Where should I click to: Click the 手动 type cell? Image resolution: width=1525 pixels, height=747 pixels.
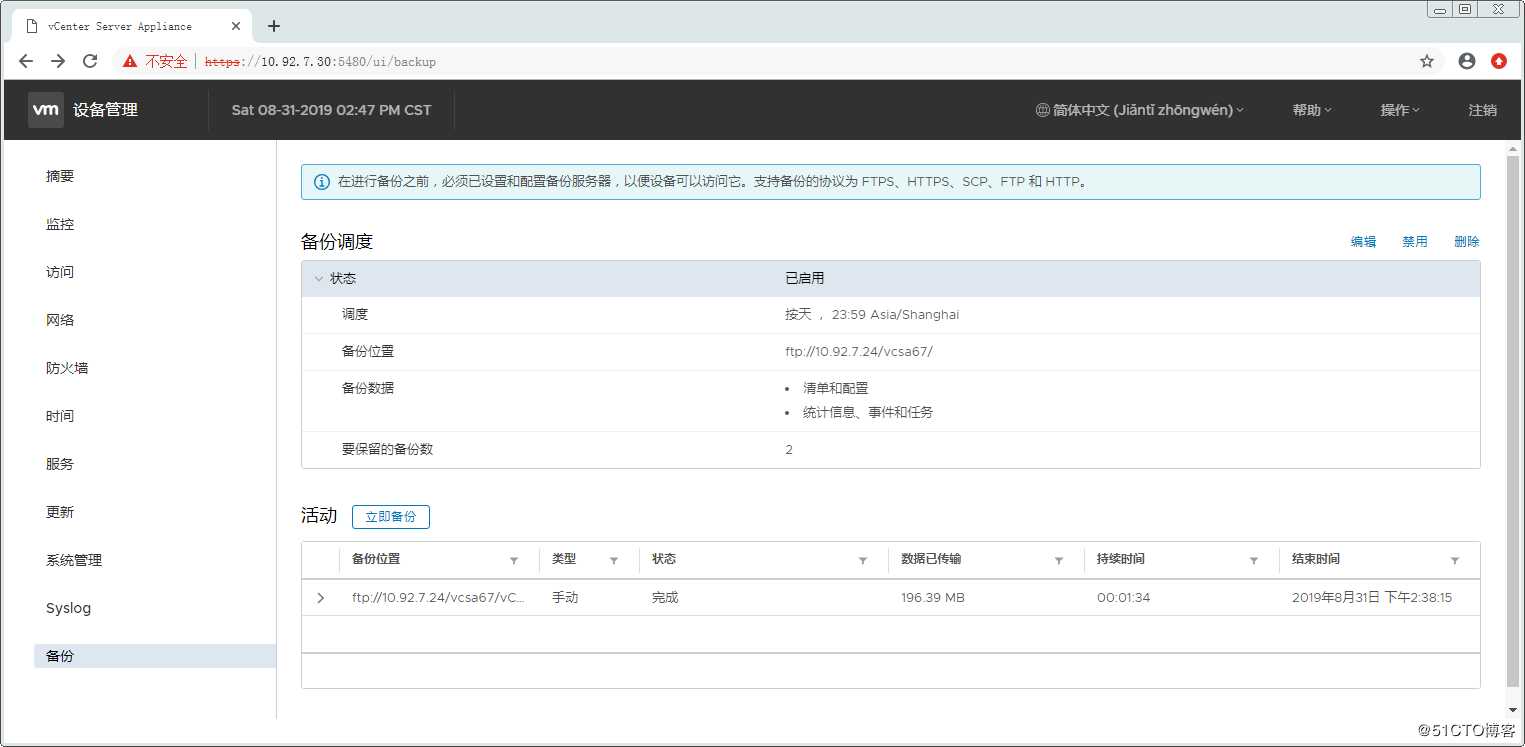coord(565,598)
